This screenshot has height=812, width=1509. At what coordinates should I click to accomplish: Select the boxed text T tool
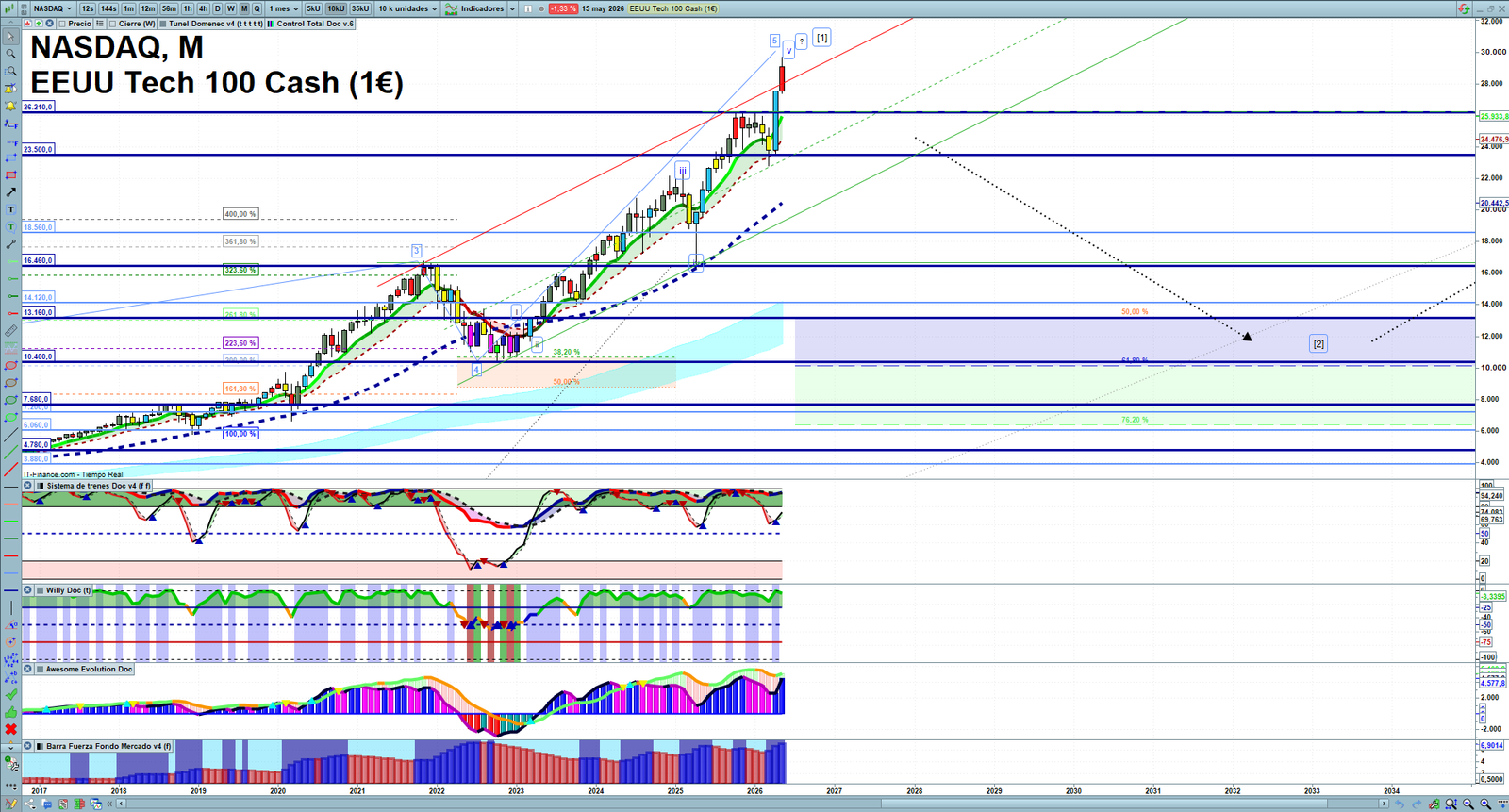10,210
